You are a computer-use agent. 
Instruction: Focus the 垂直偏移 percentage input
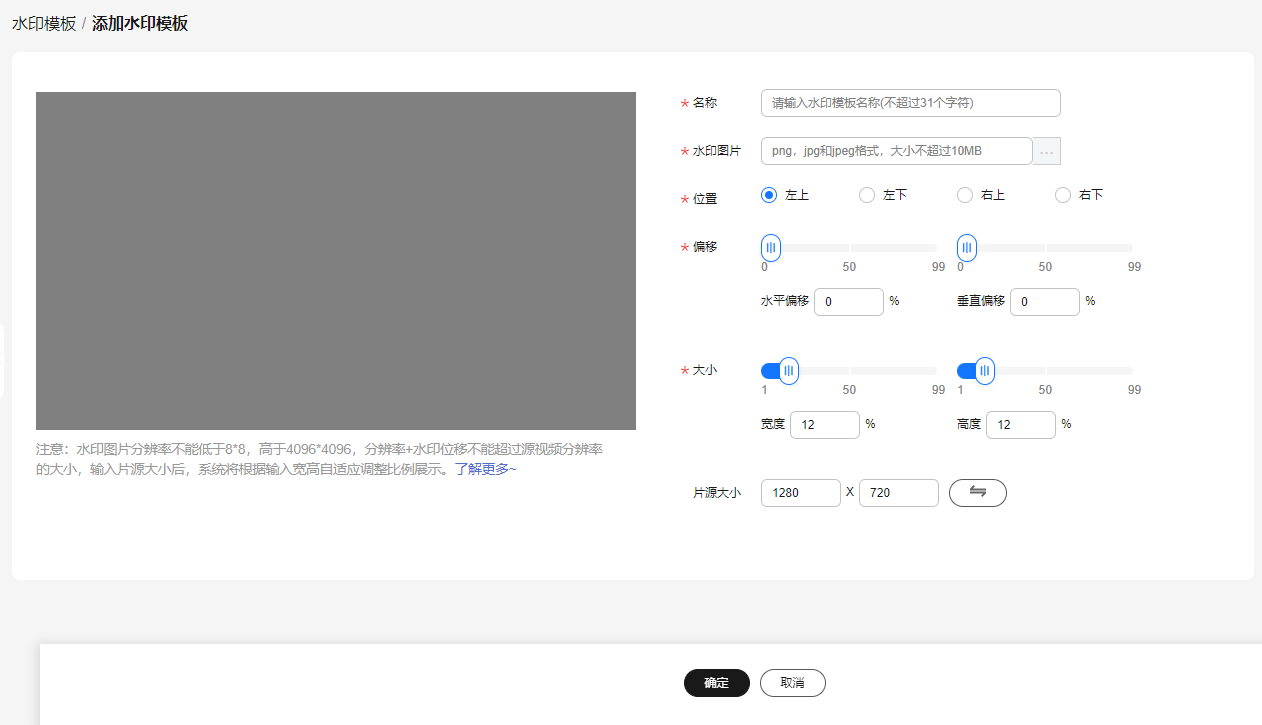[1045, 302]
